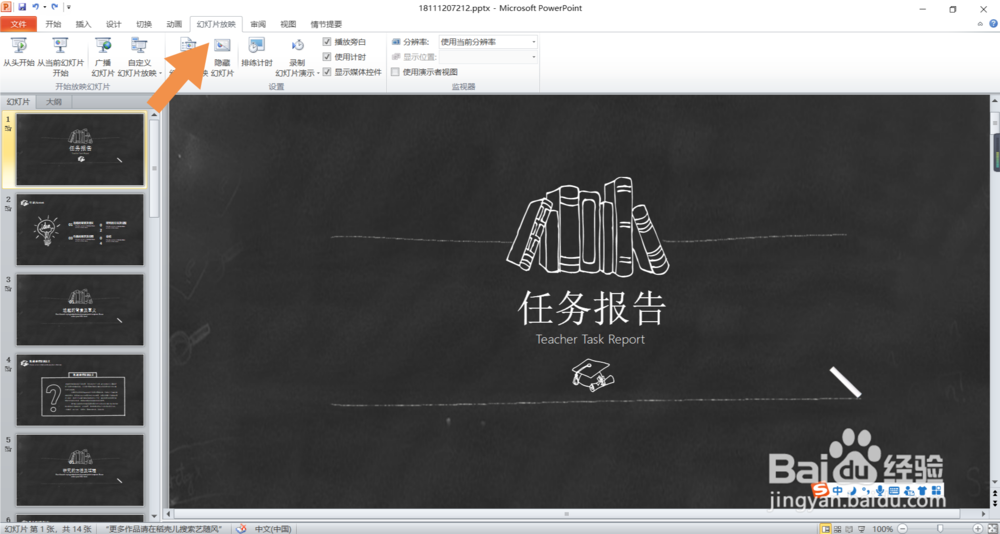Select slide 5 thumbnail
Screen dimensions: 1000x534
[x=80, y=470]
